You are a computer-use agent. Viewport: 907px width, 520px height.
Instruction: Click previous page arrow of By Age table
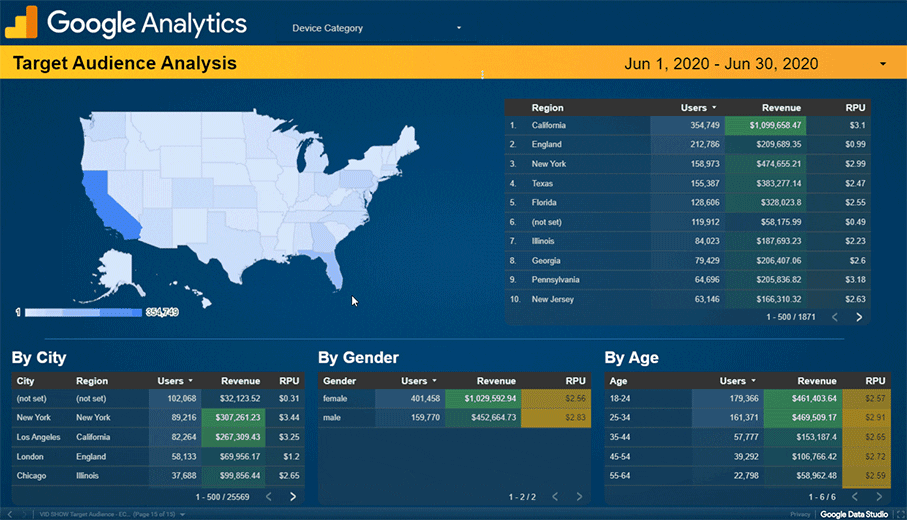coord(855,497)
